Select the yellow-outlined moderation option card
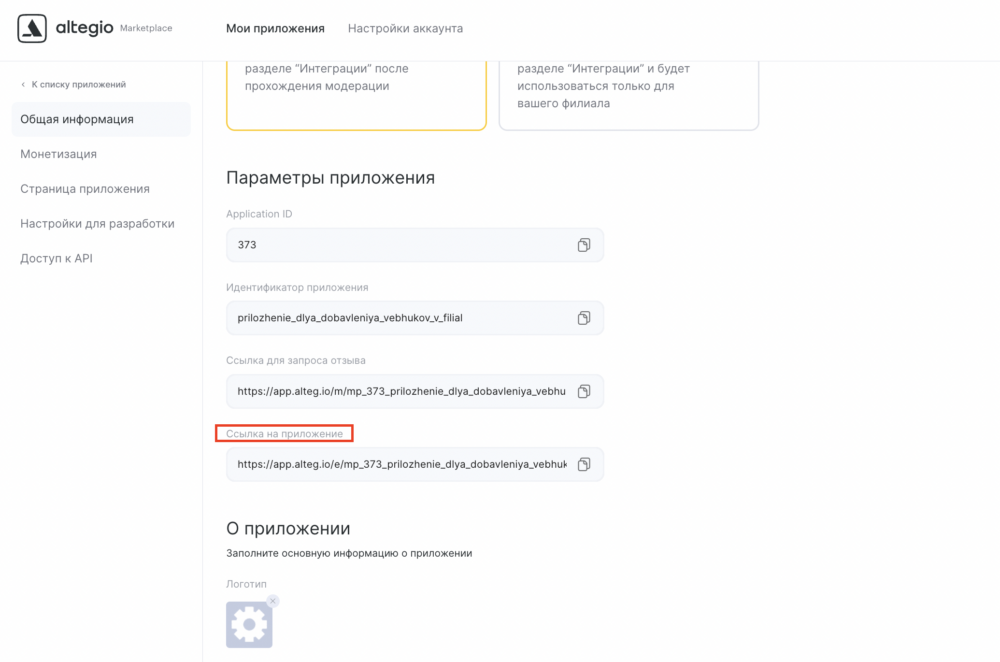1000x662 pixels. 357,96
